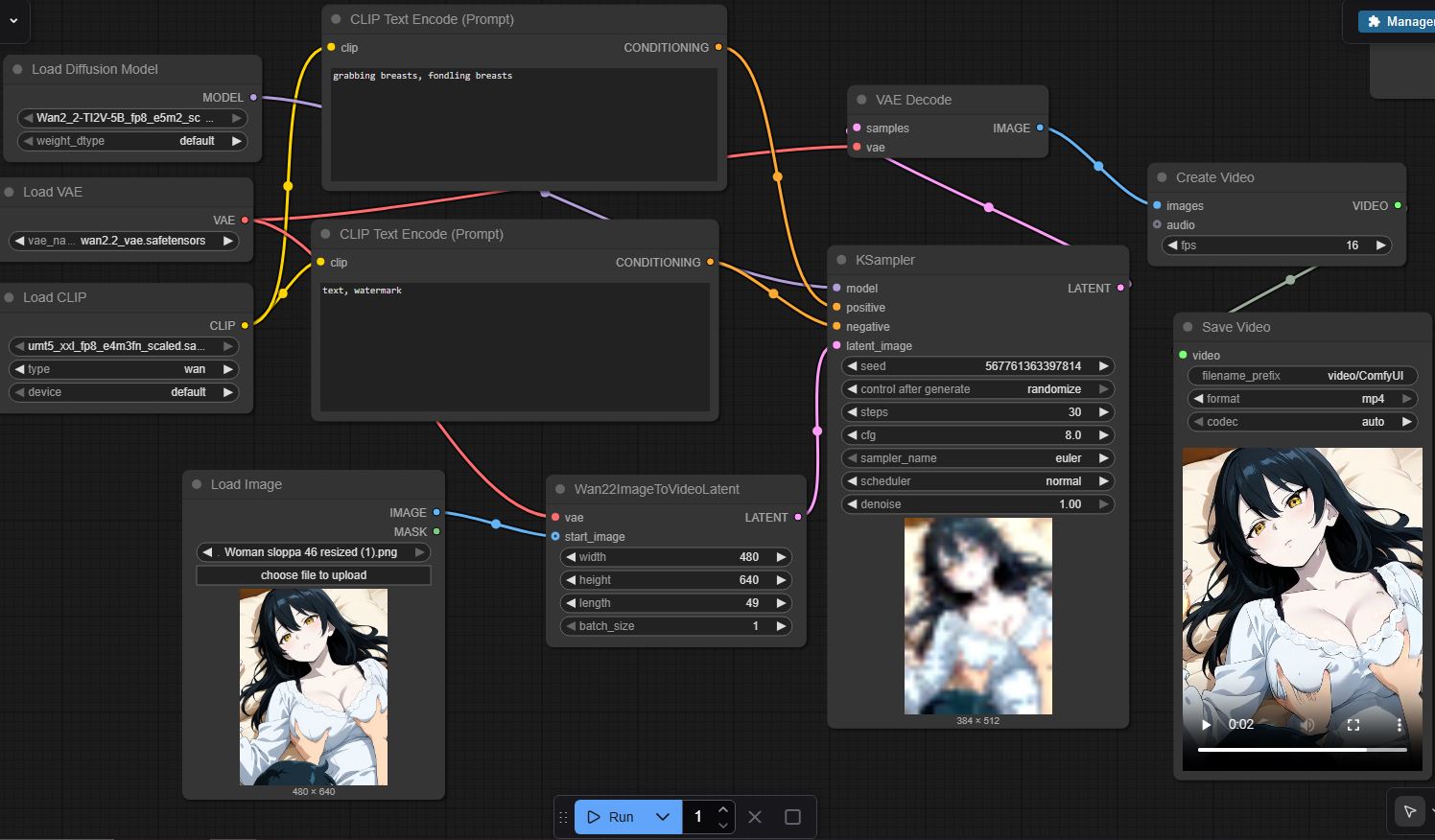Viewport: 1435px width, 840px height.
Task: Focus the batch count number field beside Run
Action: 698,817
